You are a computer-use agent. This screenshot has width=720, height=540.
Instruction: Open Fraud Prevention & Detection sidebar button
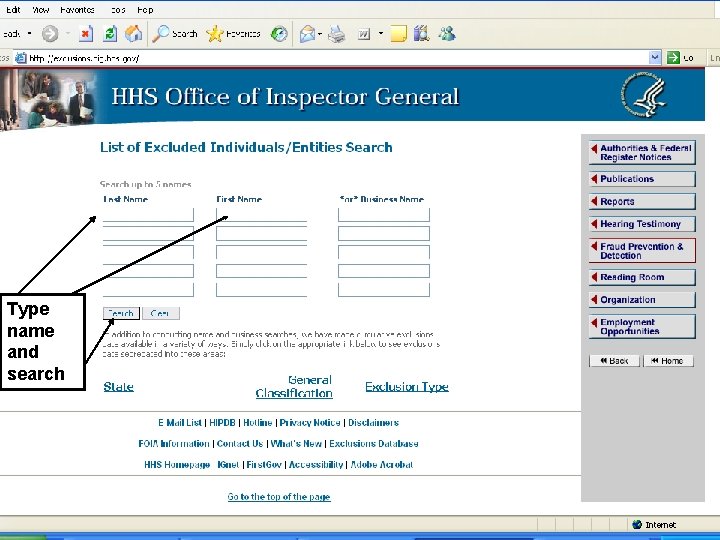pyautogui.click(x=642, y=251)
